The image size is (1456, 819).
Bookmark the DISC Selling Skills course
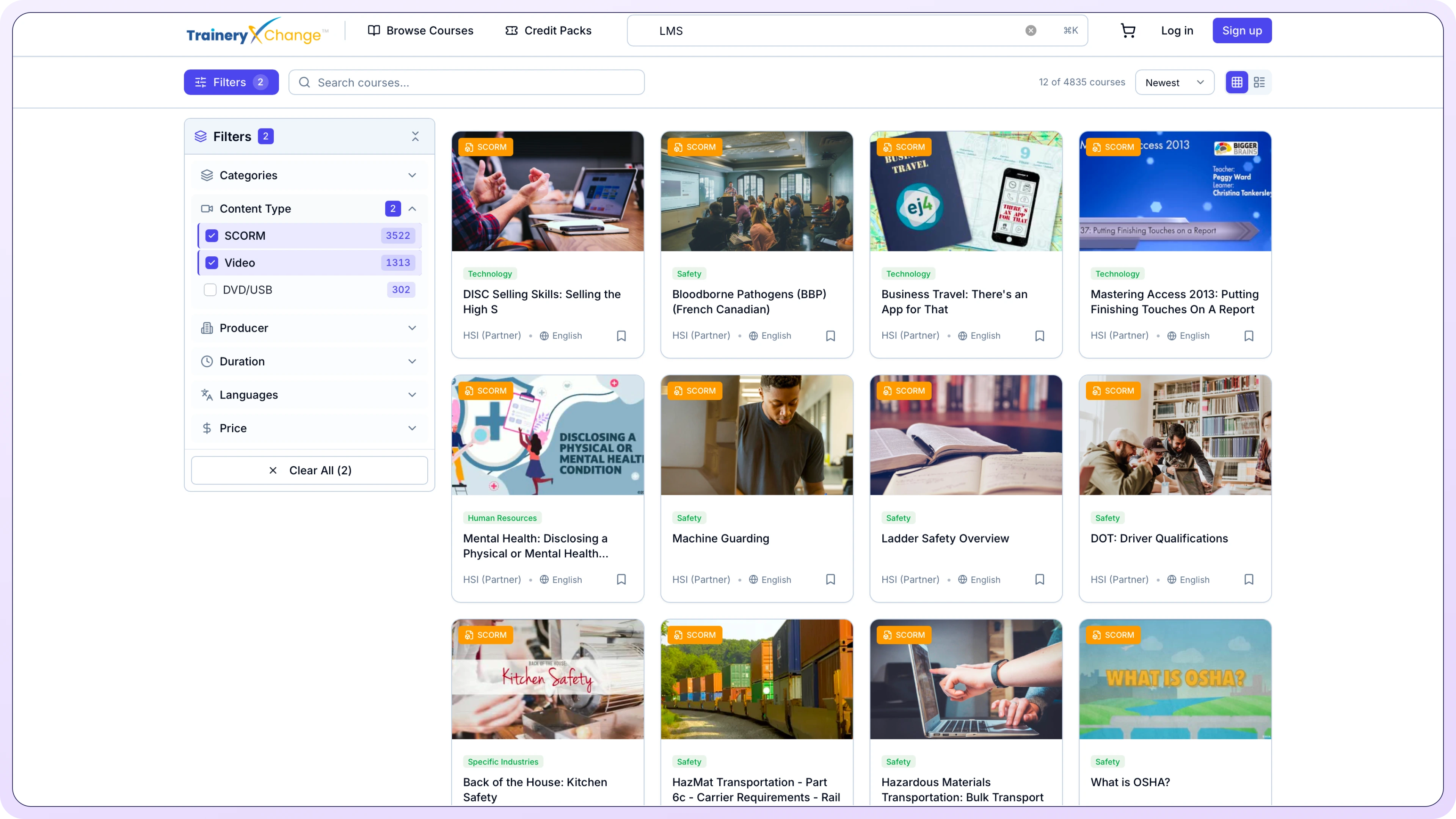click(621, 335)
